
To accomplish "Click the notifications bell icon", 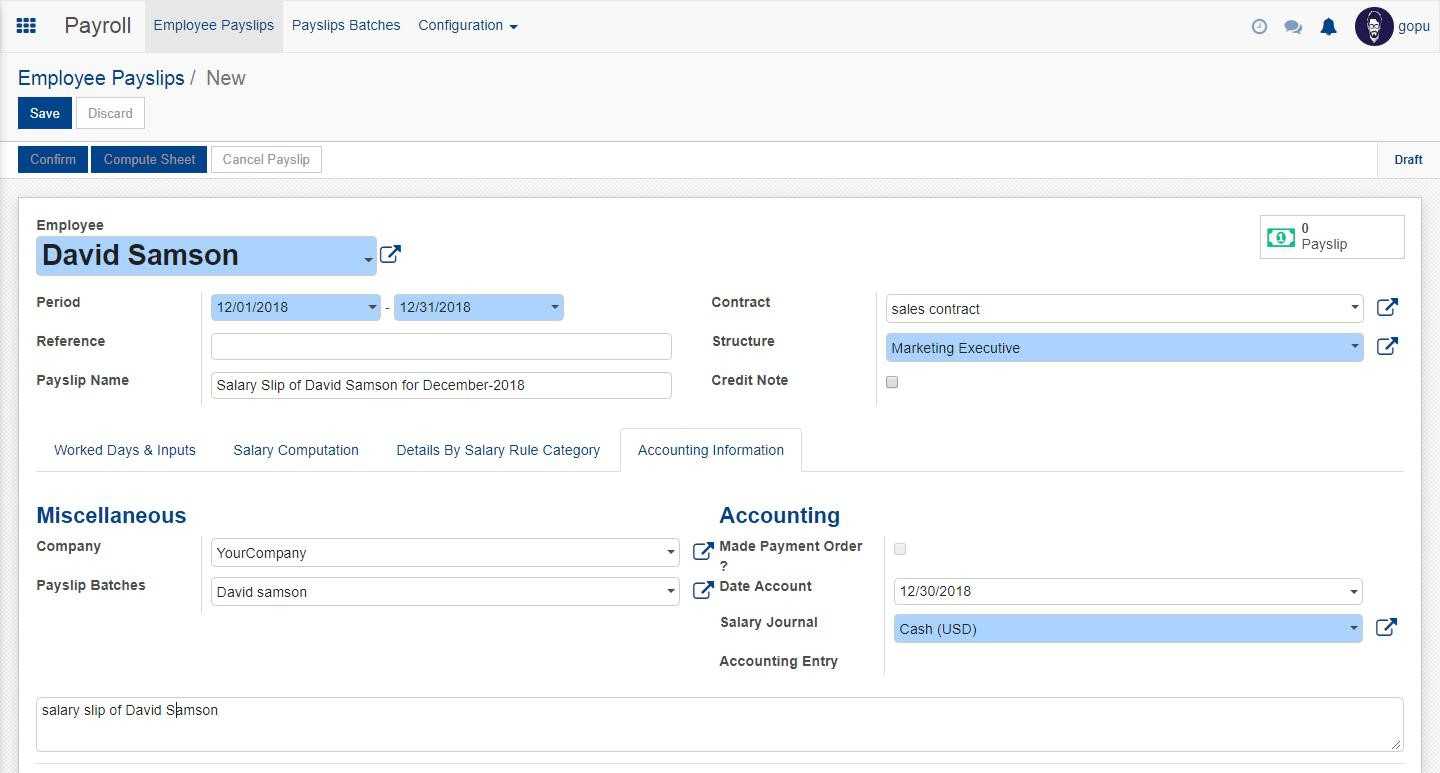I will coord(1328,27).
